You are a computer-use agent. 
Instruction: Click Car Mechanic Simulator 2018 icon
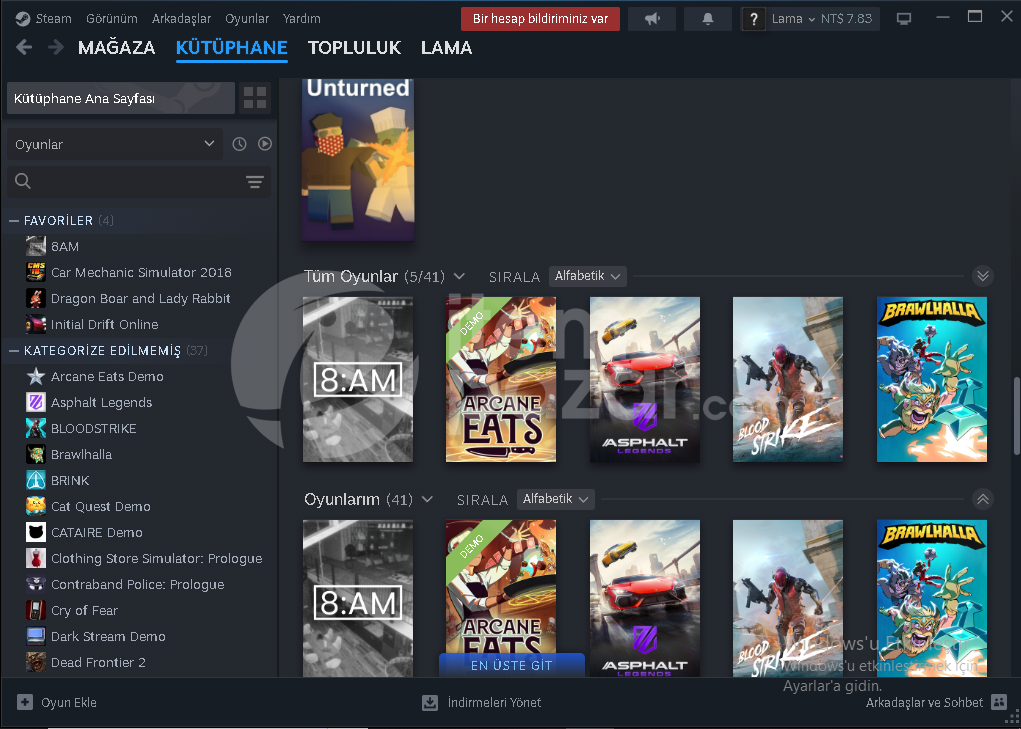[x=36, y=272]
